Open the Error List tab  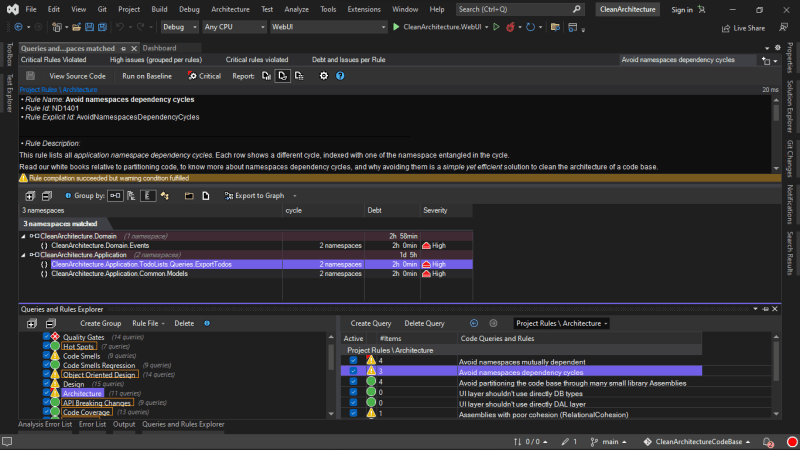92,424
